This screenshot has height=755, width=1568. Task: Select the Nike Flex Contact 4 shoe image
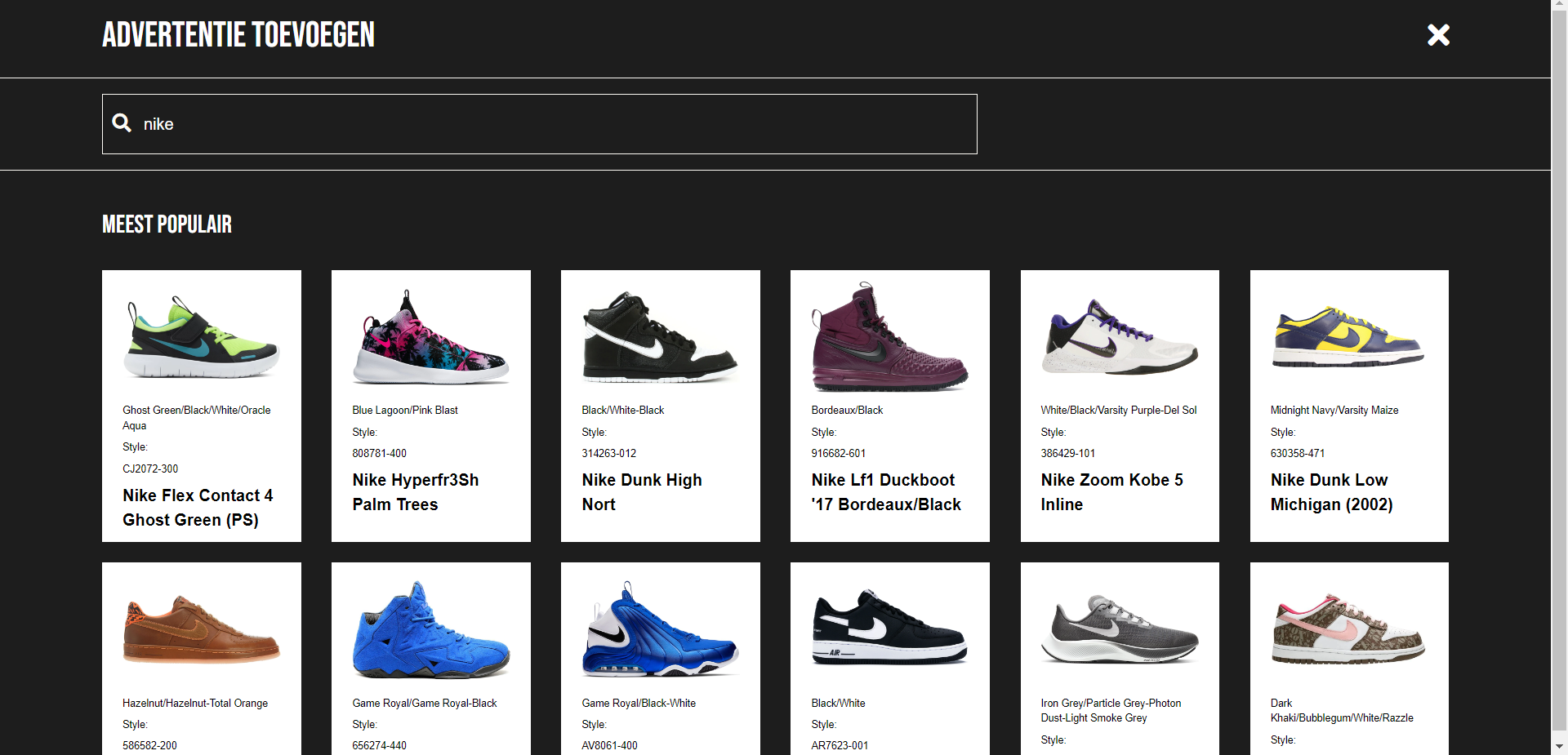(x=202, y=338)
